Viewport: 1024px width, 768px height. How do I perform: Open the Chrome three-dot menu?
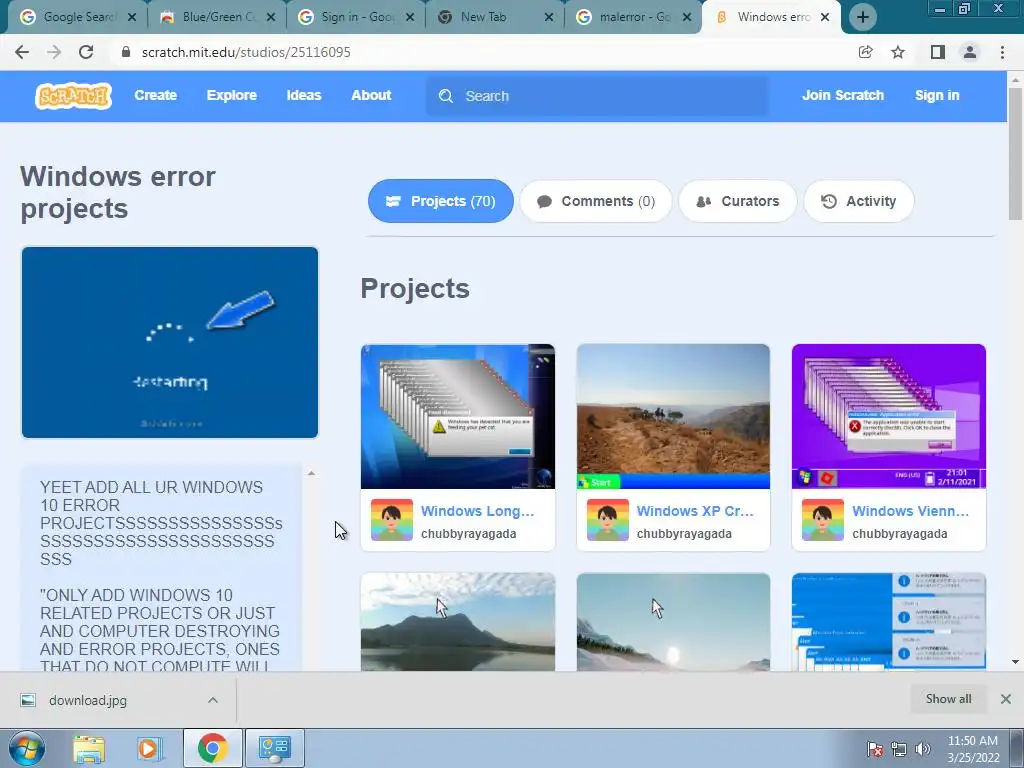click(x=1002, y=52)
